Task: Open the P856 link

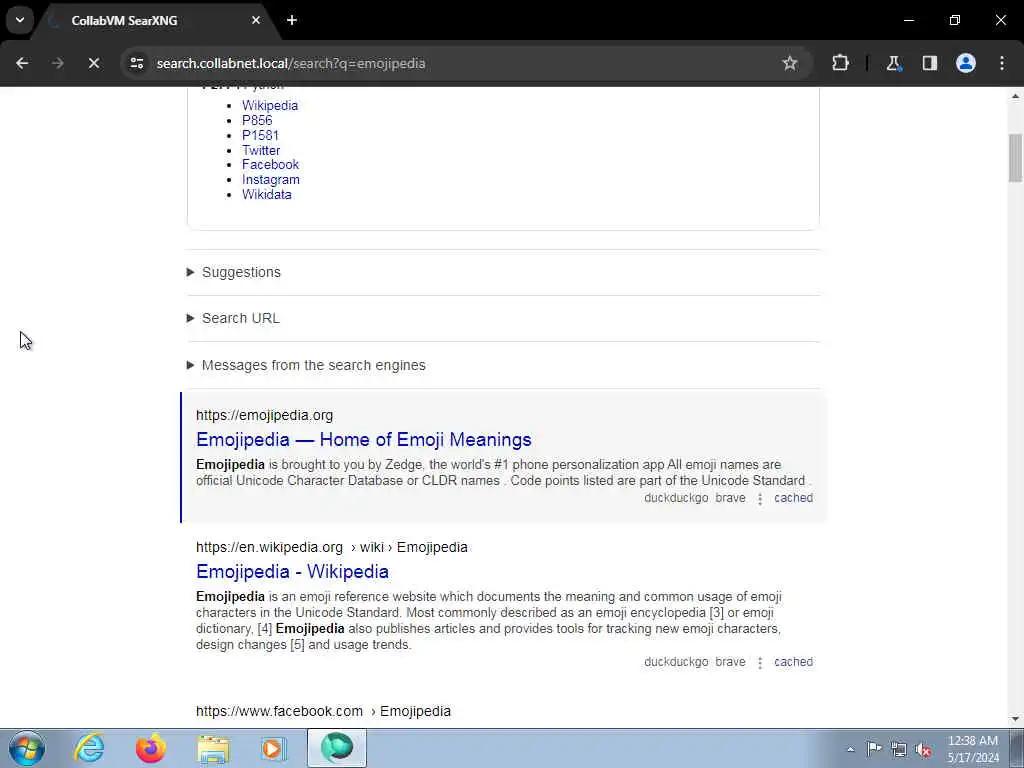Action: 257,120
